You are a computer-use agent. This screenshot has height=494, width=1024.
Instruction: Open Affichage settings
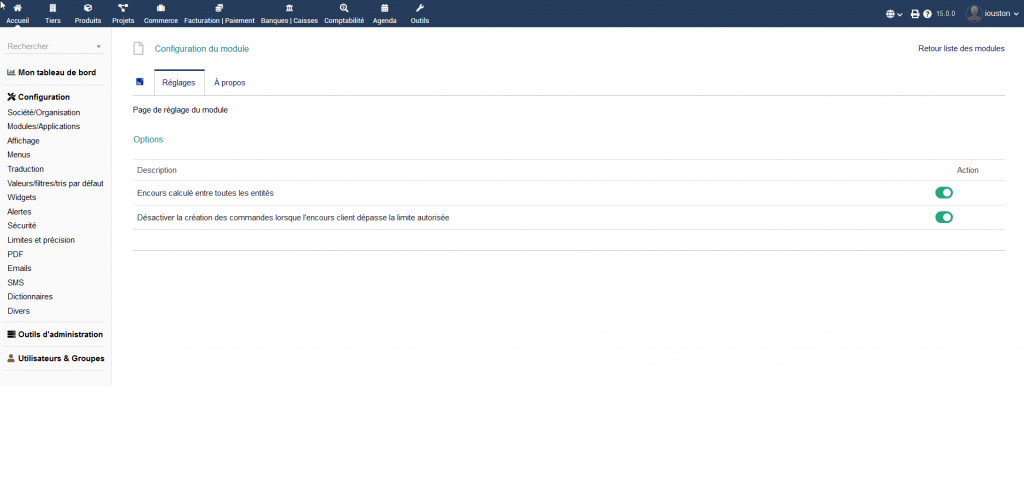point(24,140)
